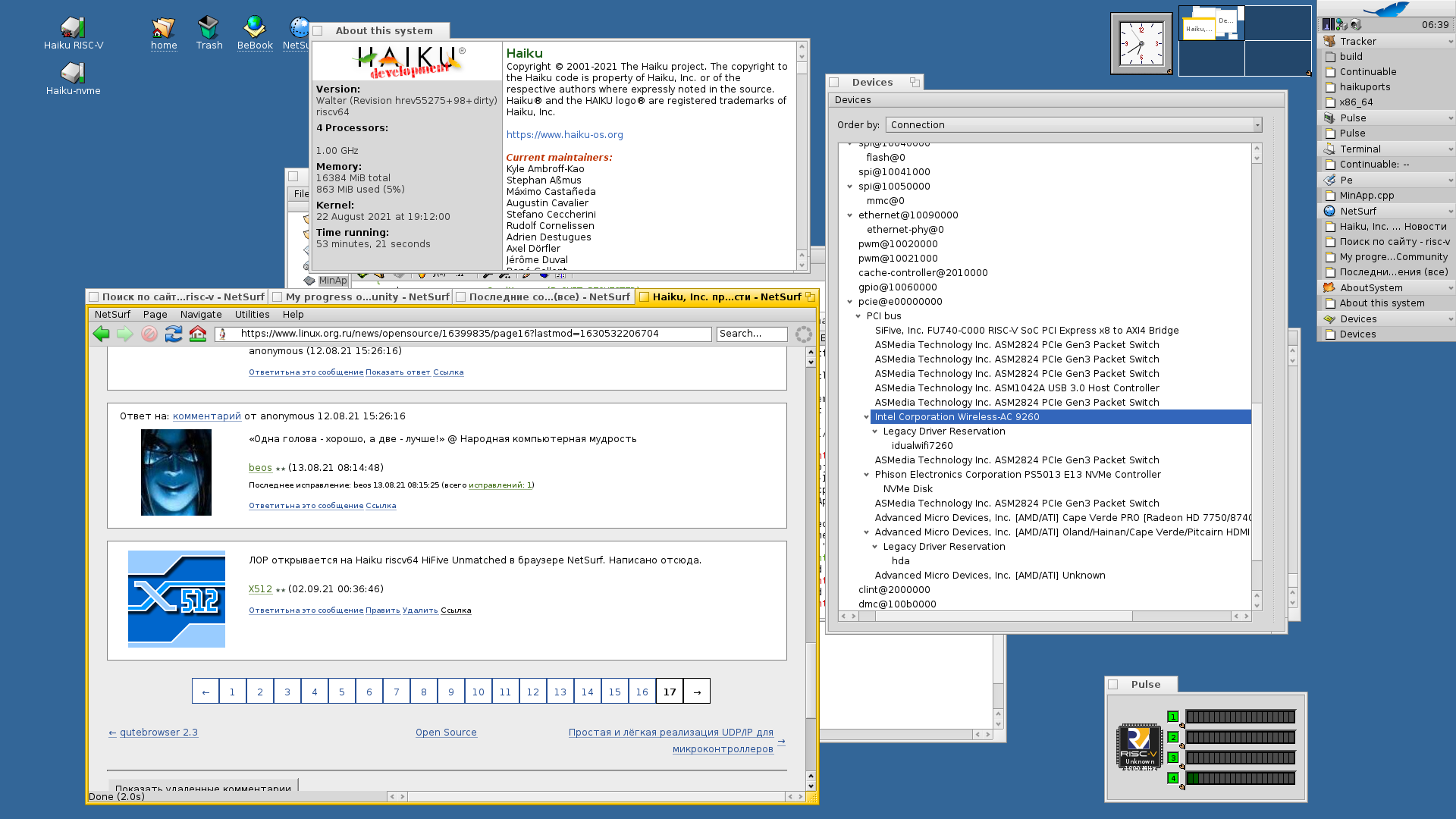Click the Devices tree vertical scrollbar thumb
The image size is (1456, 819).
pyautogui.click(x=1257, y=482)
